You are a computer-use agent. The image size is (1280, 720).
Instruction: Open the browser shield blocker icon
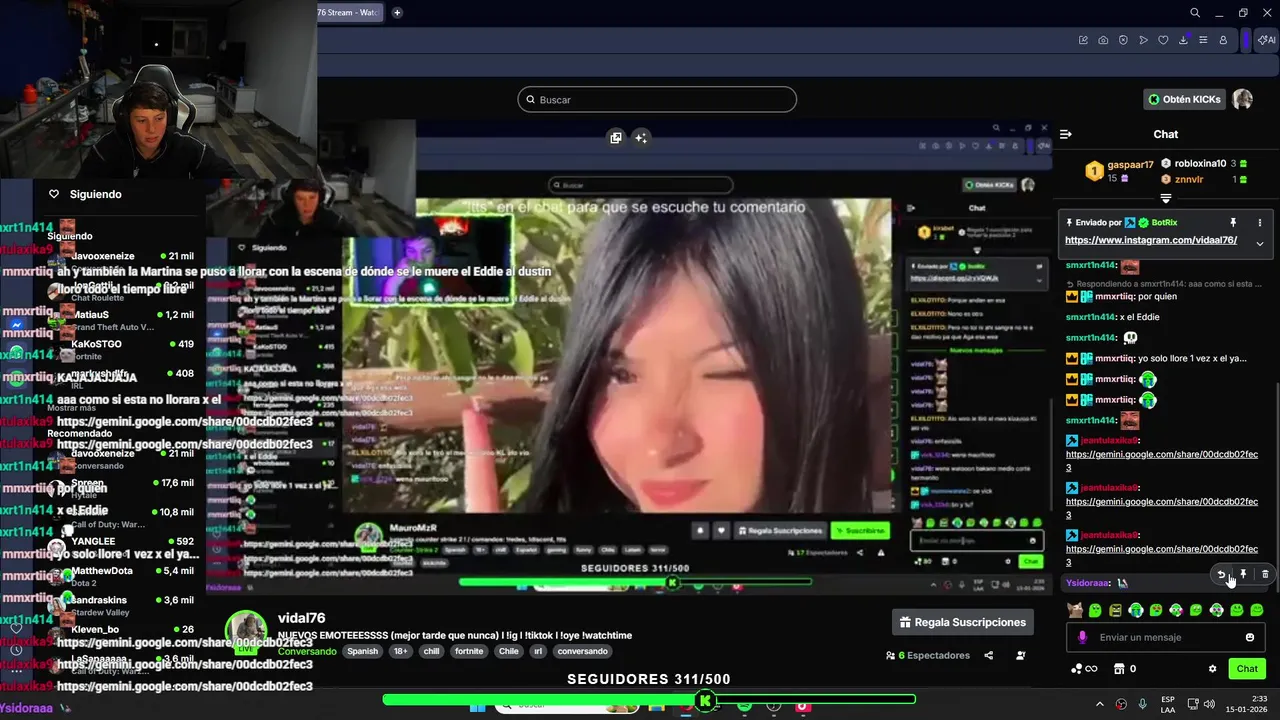tap(1123, 40)
